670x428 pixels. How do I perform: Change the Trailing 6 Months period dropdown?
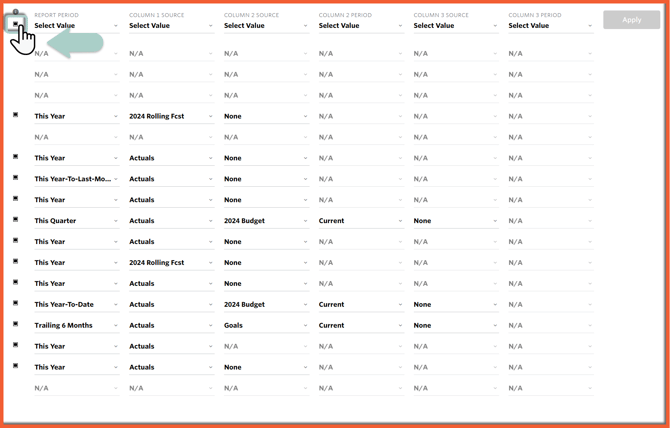(76, 325)
